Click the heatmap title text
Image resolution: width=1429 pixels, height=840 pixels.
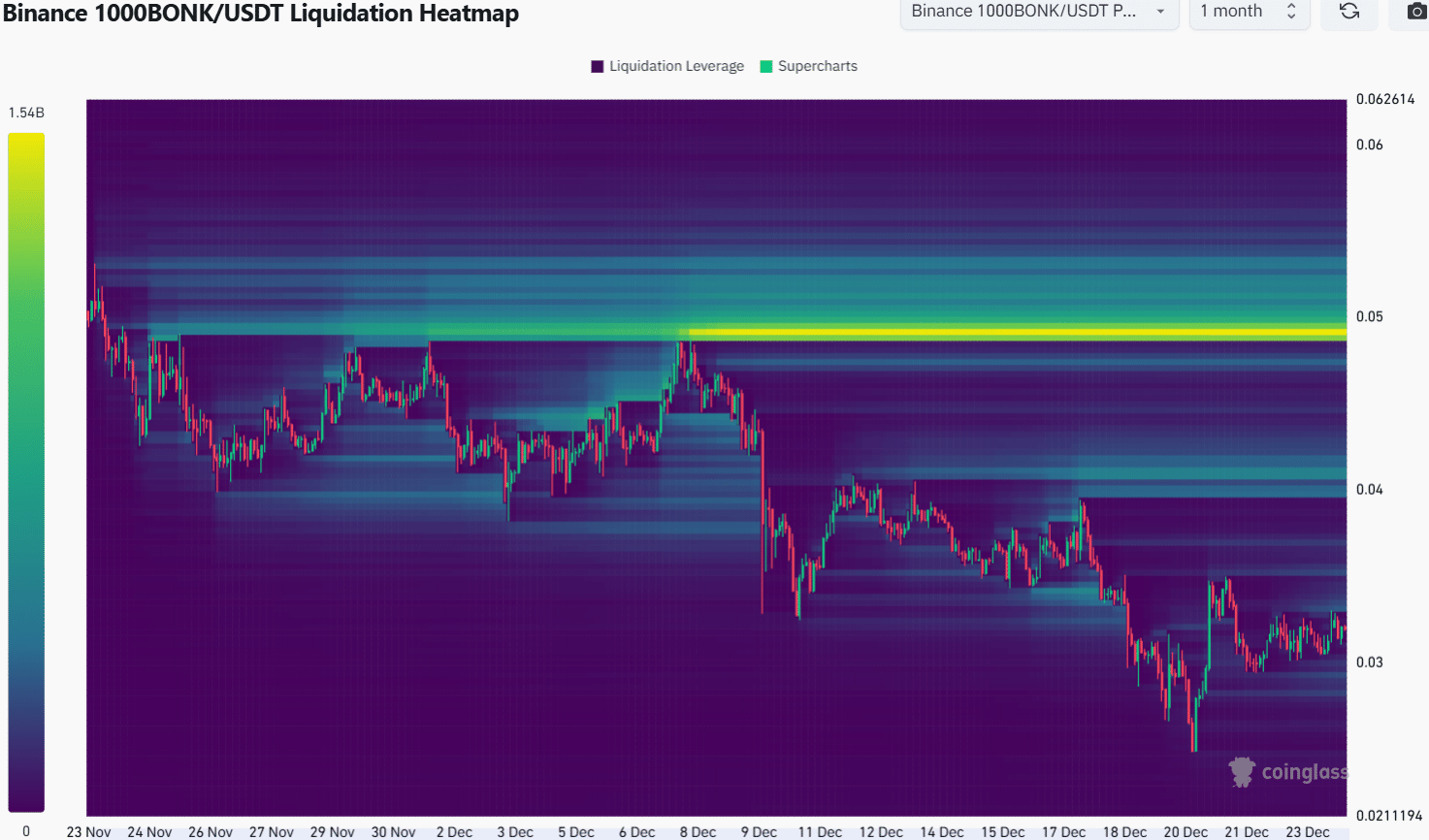click(x=260, y=14)
